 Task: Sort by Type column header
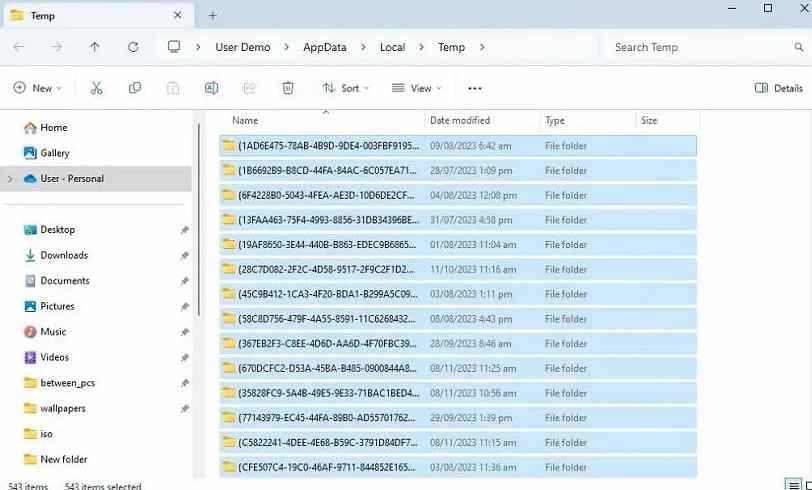point(587,120)
